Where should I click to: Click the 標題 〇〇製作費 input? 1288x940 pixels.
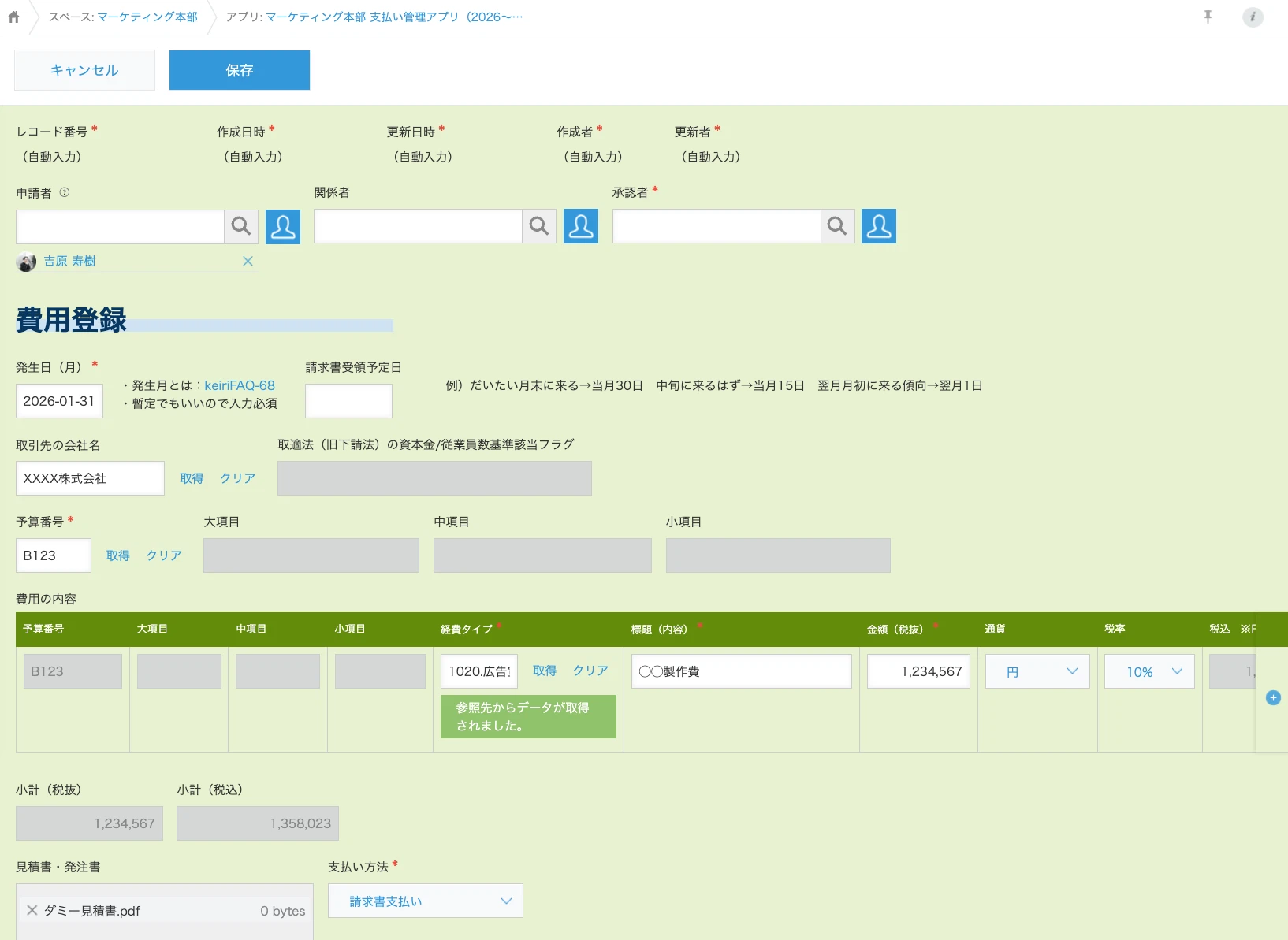[x=742, y=671]
